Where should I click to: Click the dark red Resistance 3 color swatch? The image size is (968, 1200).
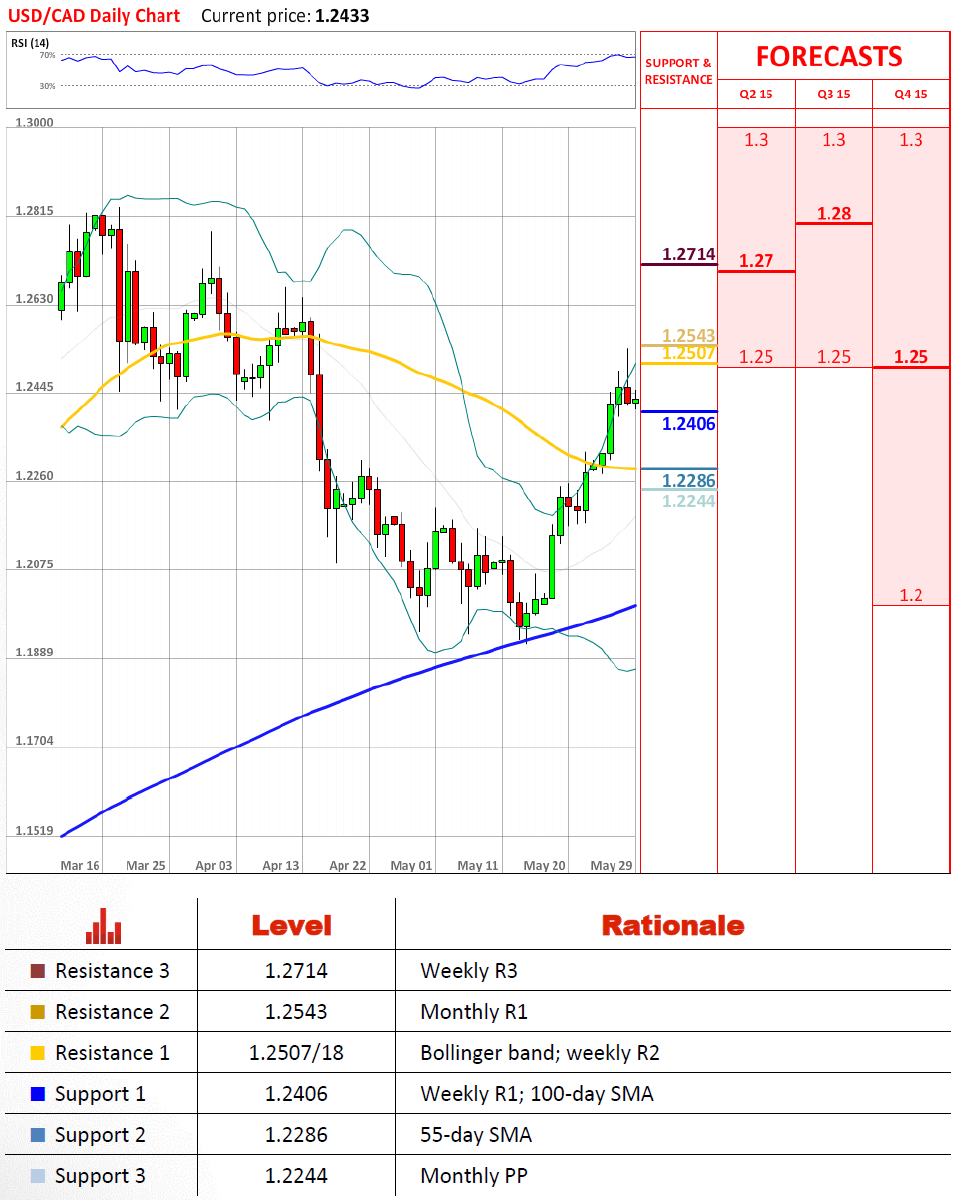point(38,971)
